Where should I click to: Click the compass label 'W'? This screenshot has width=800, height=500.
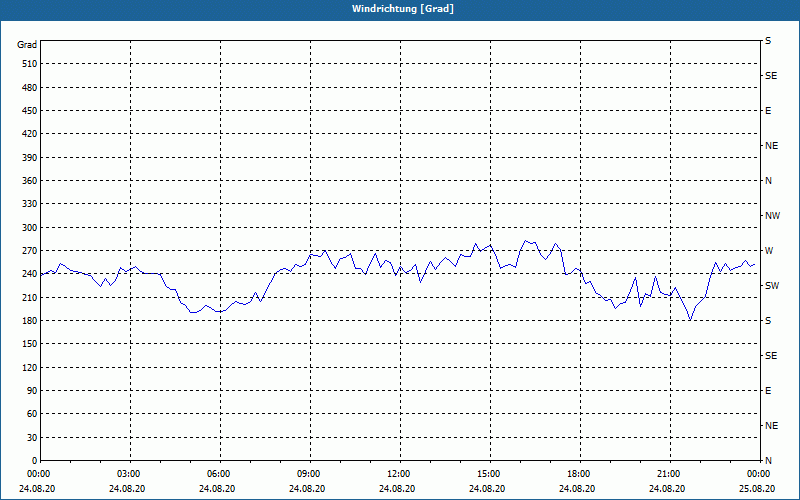pos(769,251)
